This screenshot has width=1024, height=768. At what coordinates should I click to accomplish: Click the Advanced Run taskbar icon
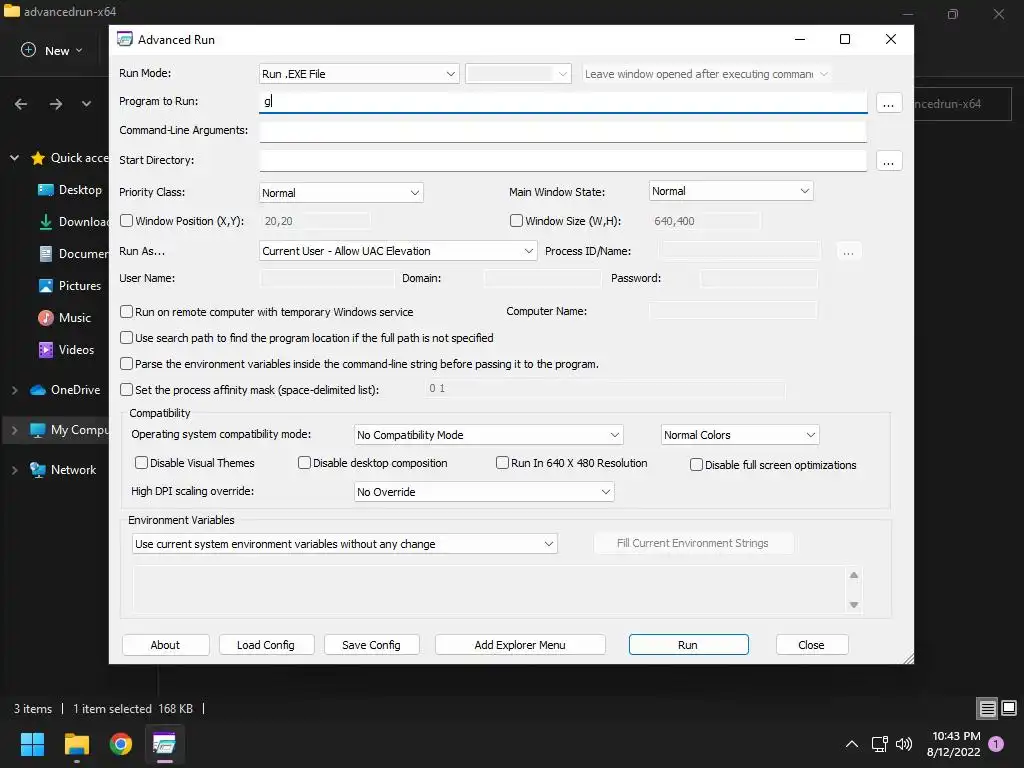coord(164,744)
